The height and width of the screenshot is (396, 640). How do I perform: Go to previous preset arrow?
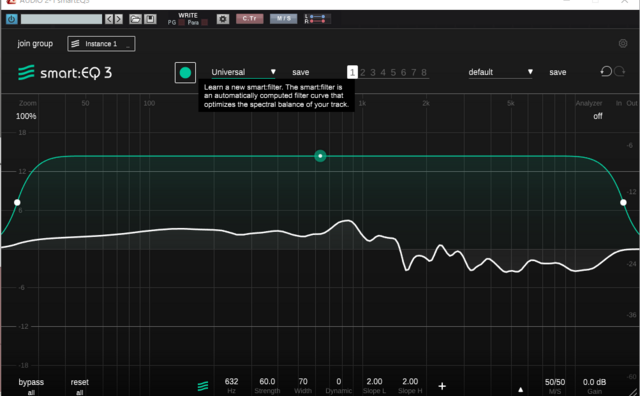[x=109, y=19]
